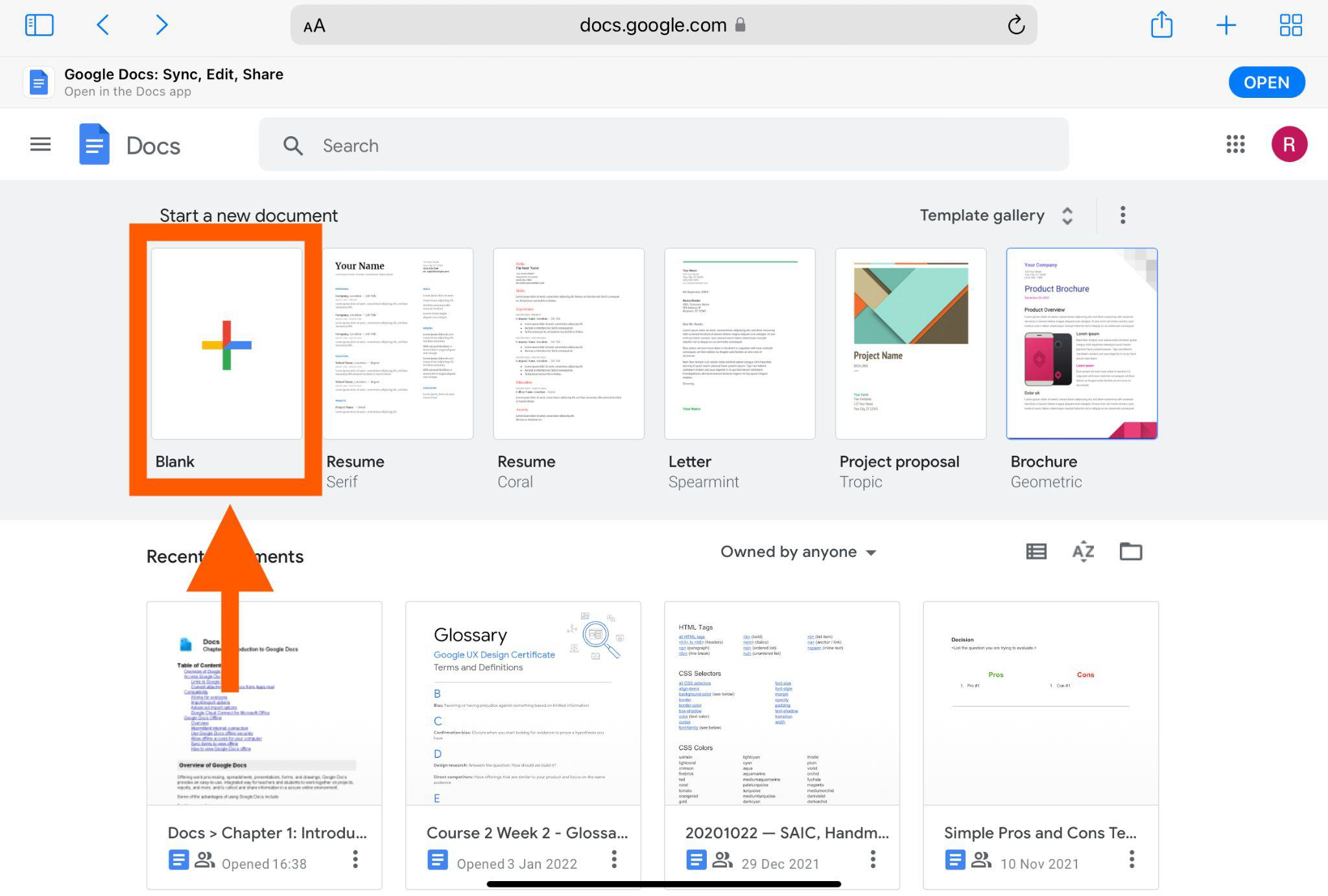Click the Docs wordmark text
This screenshot has width=1328, height=896.
pyautogui.click(x=153, y=146)
